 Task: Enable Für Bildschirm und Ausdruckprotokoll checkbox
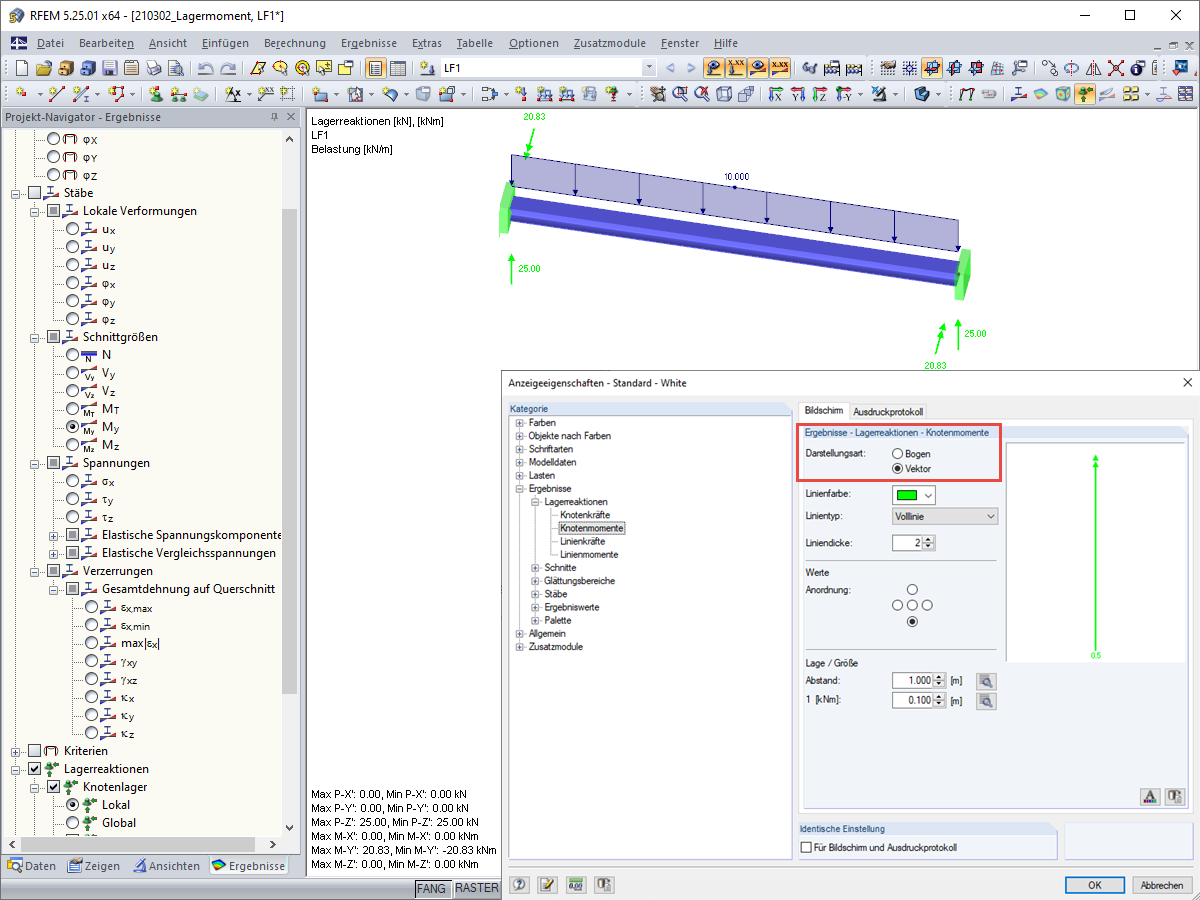click(807, 847)
